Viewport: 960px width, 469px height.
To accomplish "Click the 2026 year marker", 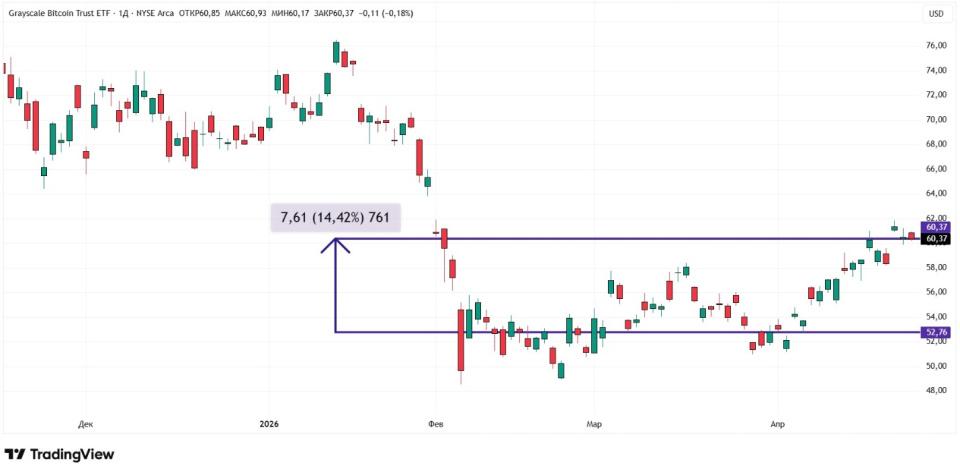I will coord(270,424).
